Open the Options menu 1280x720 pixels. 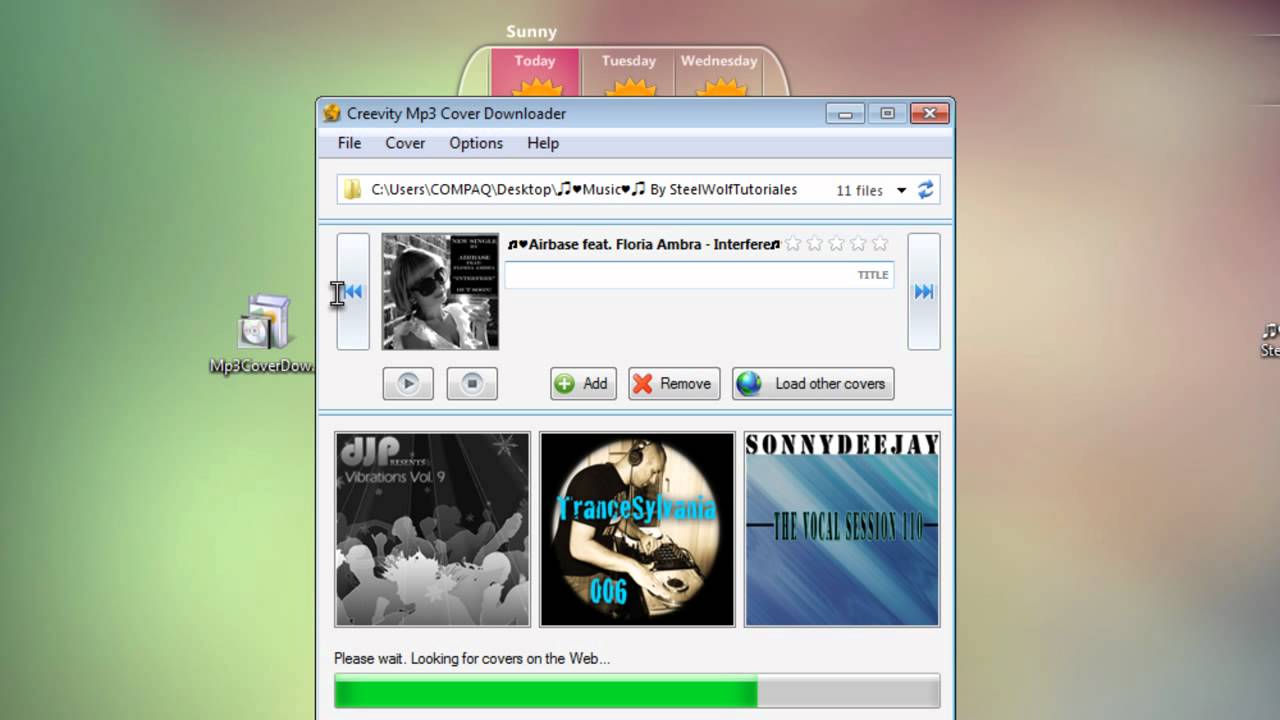click(x=476, y=143)
